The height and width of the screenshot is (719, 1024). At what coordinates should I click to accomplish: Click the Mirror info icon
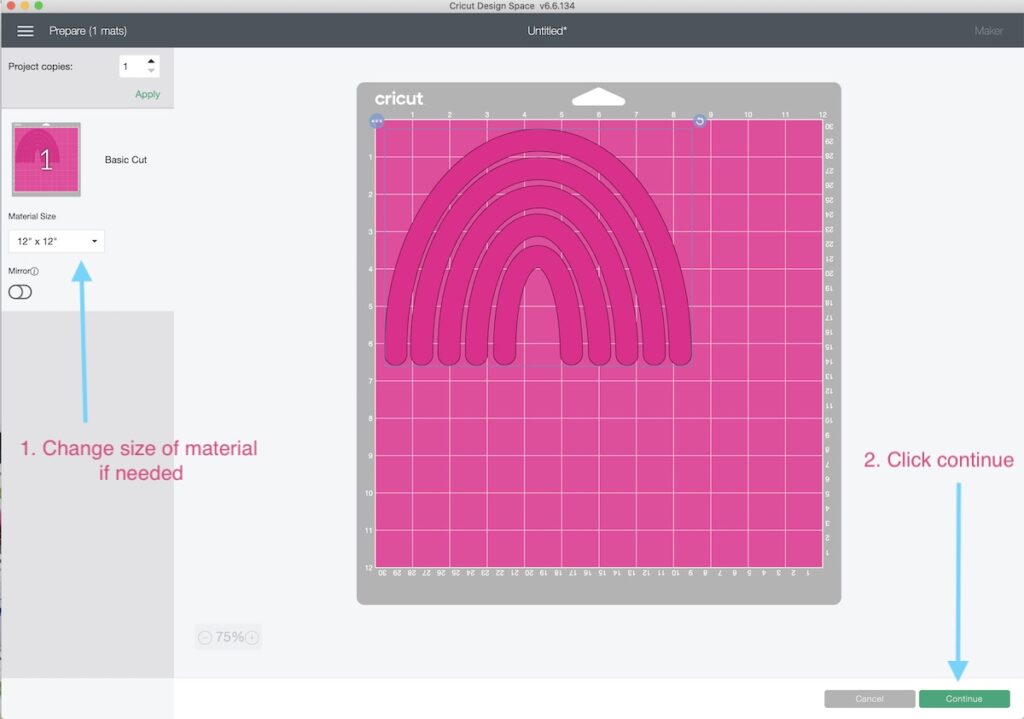[34, 271]
